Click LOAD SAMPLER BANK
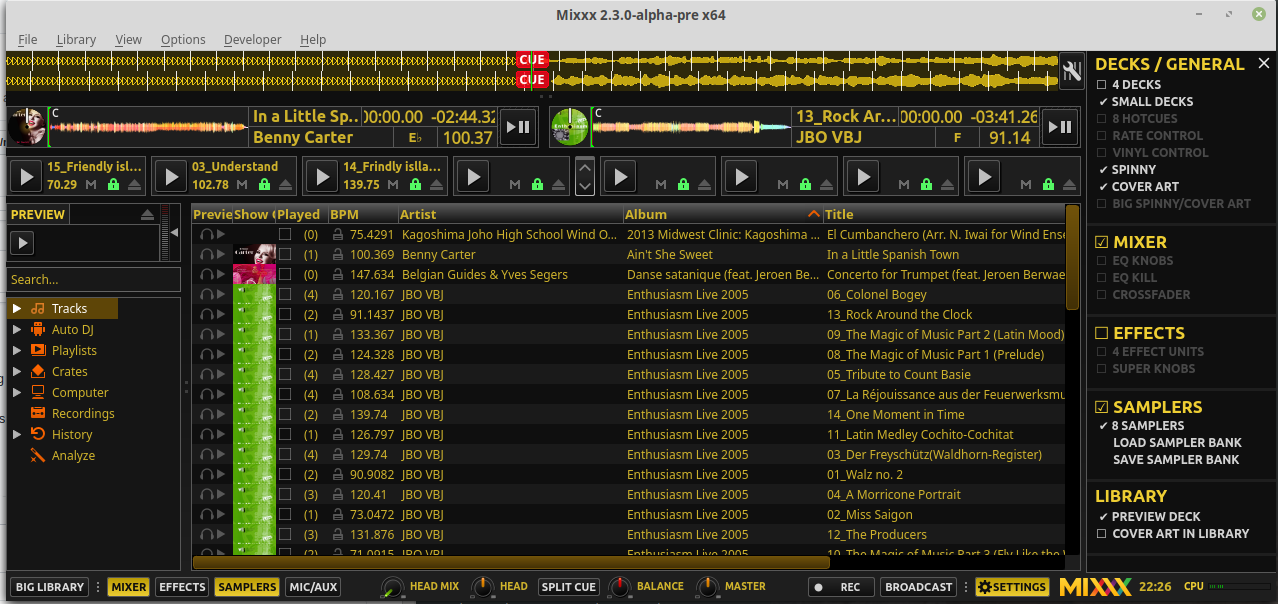Screen dimensions: 1278x604 tap(1177, 443)
